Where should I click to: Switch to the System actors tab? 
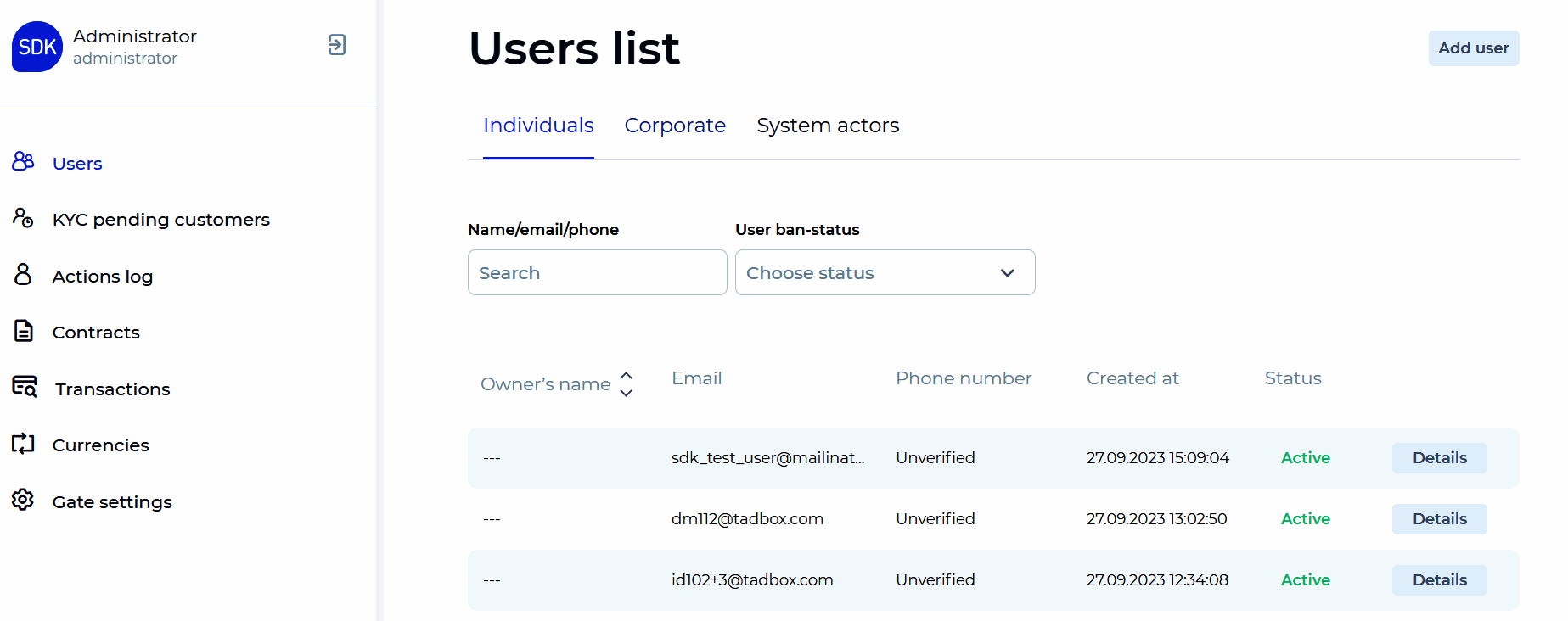(x=827, y=126)
